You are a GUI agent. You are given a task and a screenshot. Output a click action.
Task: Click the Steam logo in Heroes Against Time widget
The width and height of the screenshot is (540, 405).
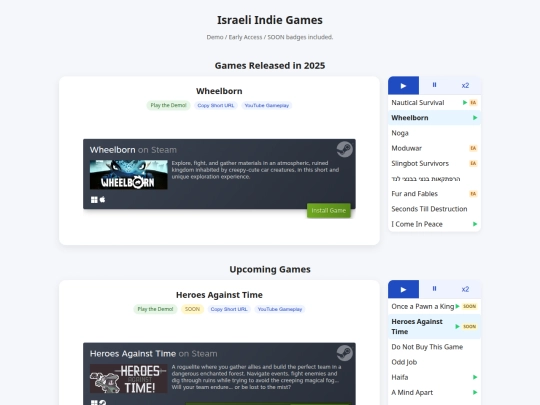point(345,353)
